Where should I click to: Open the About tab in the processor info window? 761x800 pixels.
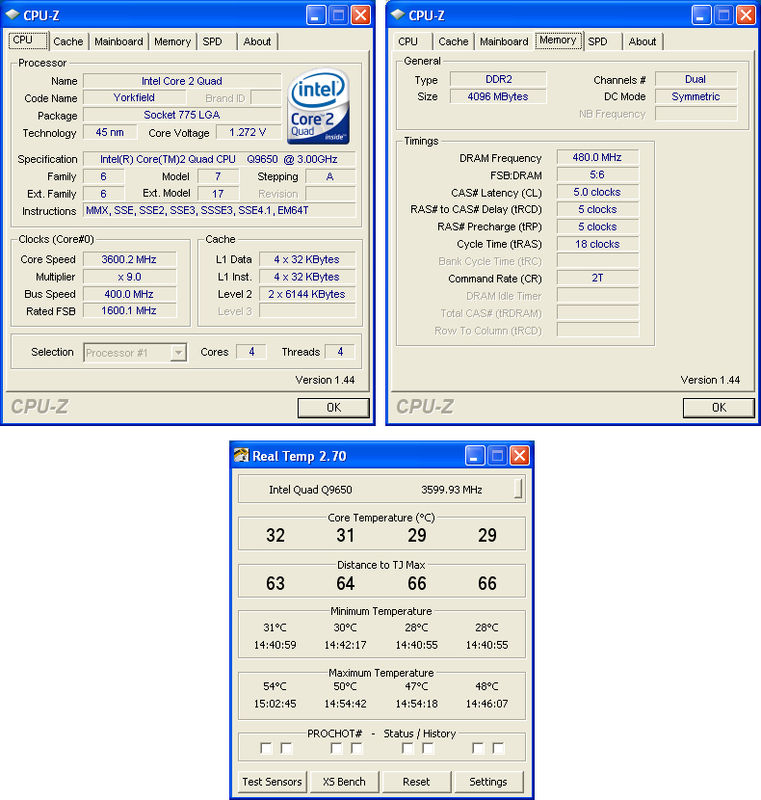pos(257,42)
